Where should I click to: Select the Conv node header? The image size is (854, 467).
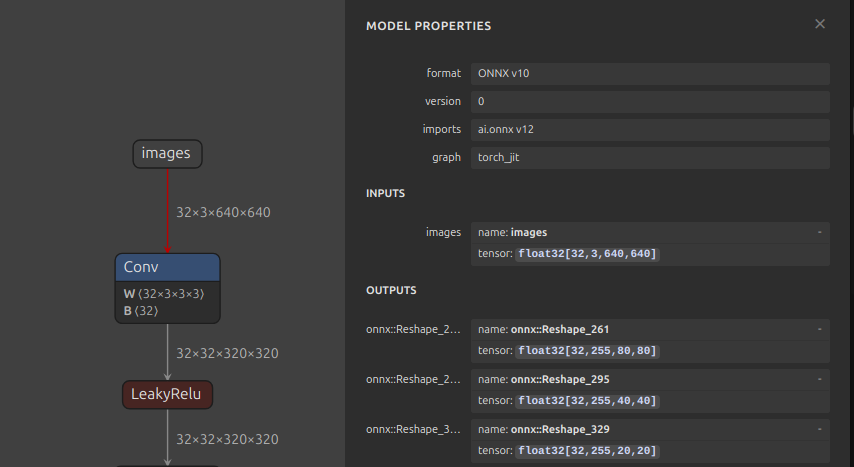167,267
